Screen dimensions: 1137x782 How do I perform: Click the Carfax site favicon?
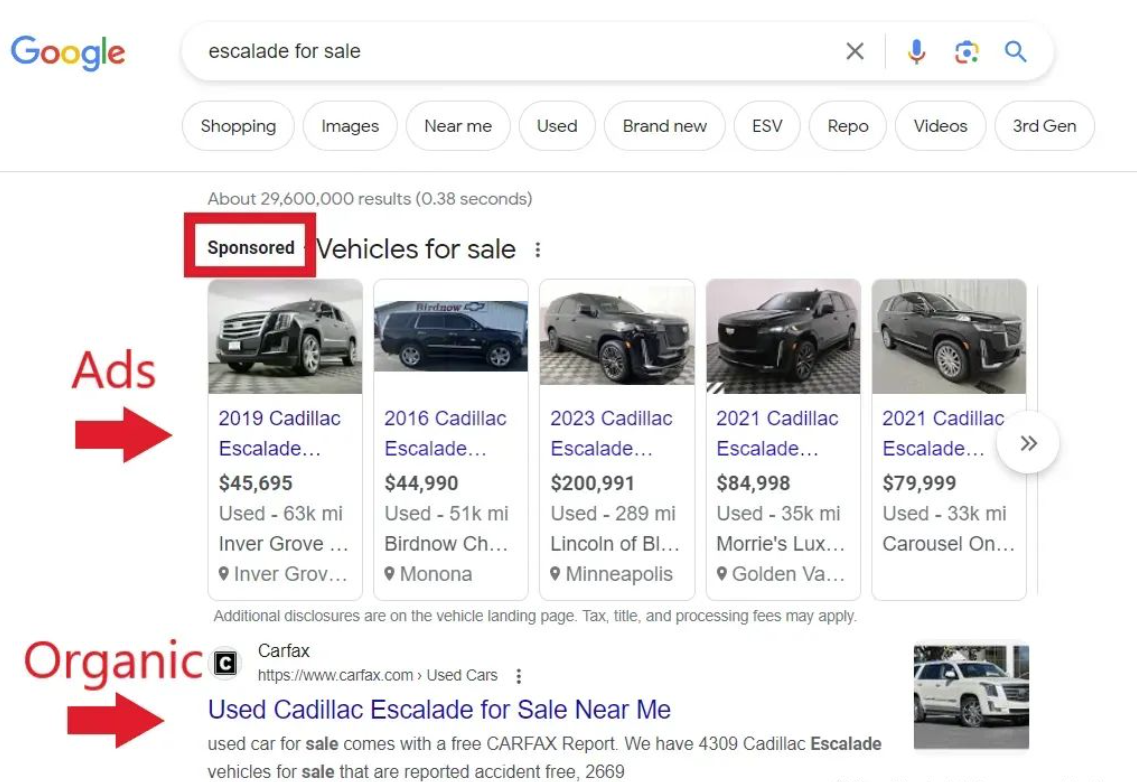[226, 663]
